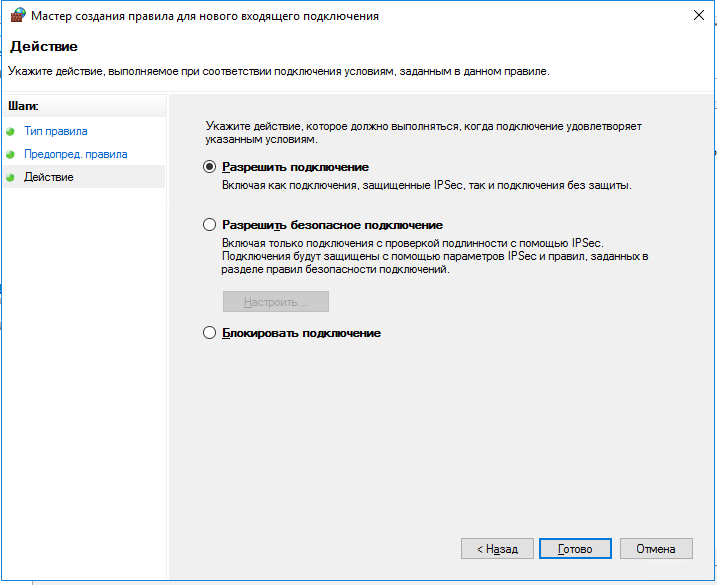Image resolution: width=717 pixels, height=585 pixels.
Task: Click the Шаги sidebar header
Action: 22,105
